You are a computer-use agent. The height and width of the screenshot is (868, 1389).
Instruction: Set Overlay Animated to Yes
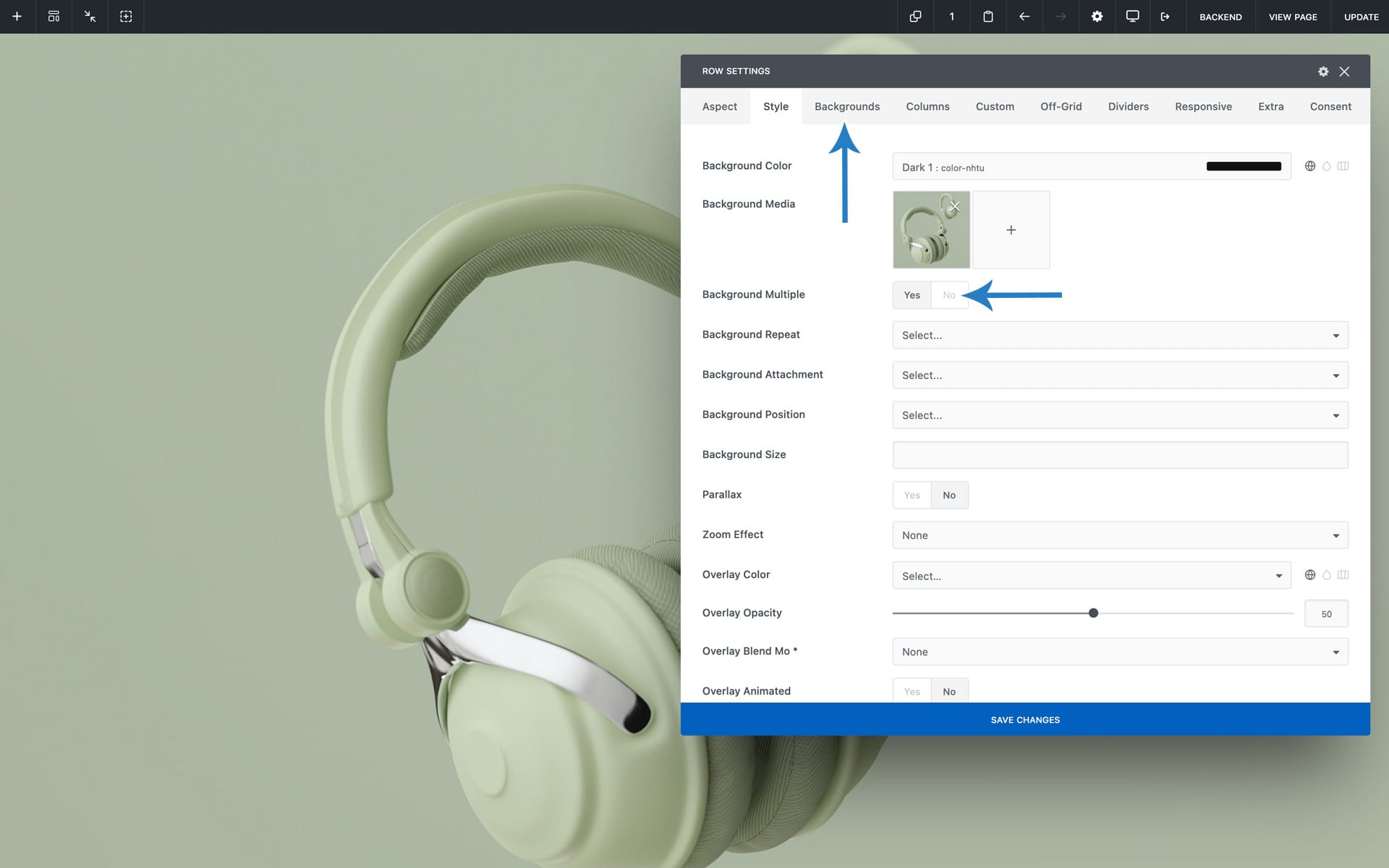[x=912, y=692]
